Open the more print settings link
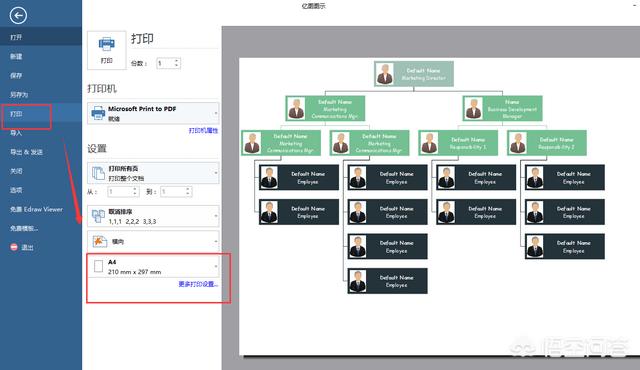 tap(198, 284)
